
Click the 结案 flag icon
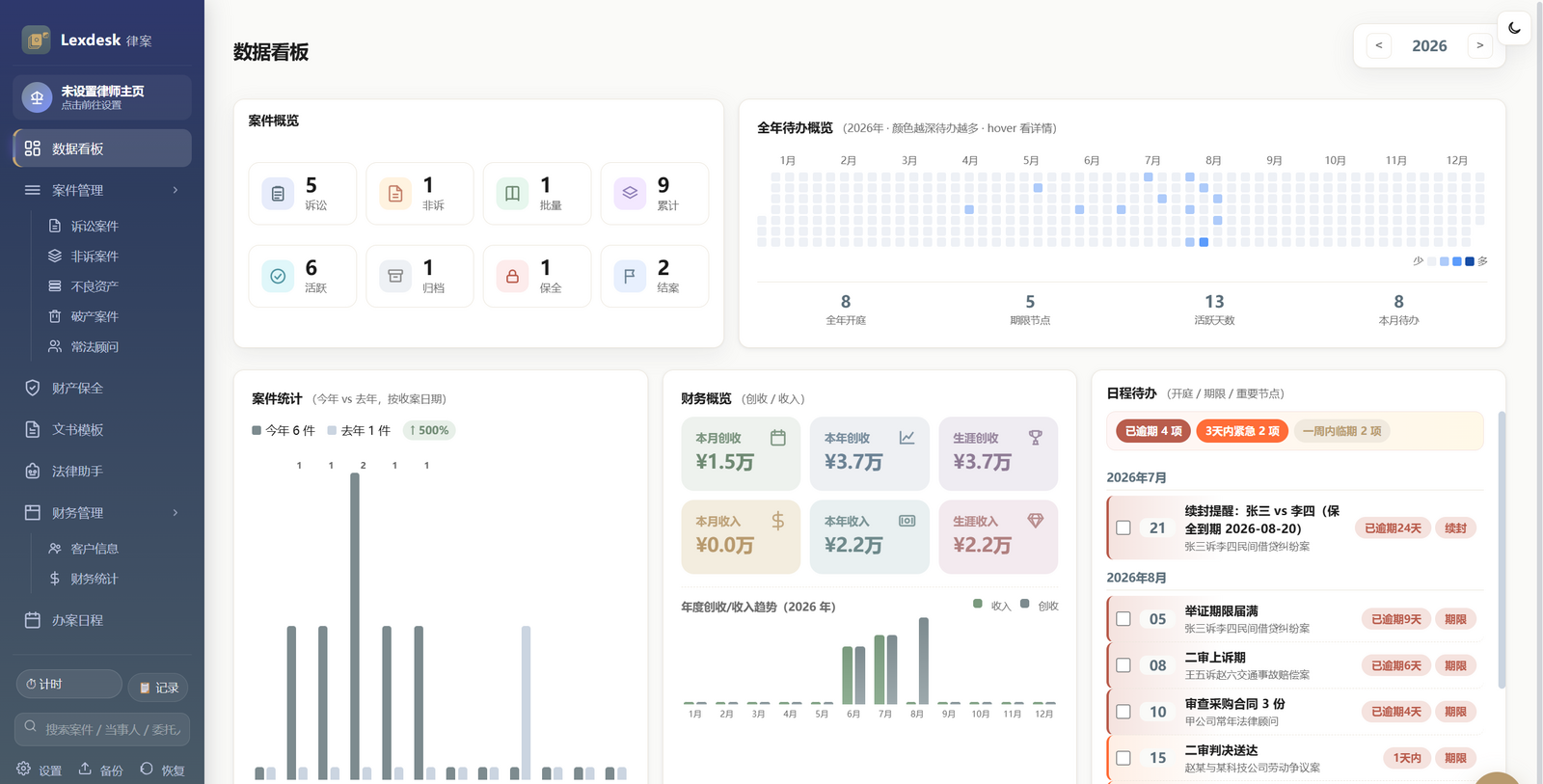coord(630,276)
